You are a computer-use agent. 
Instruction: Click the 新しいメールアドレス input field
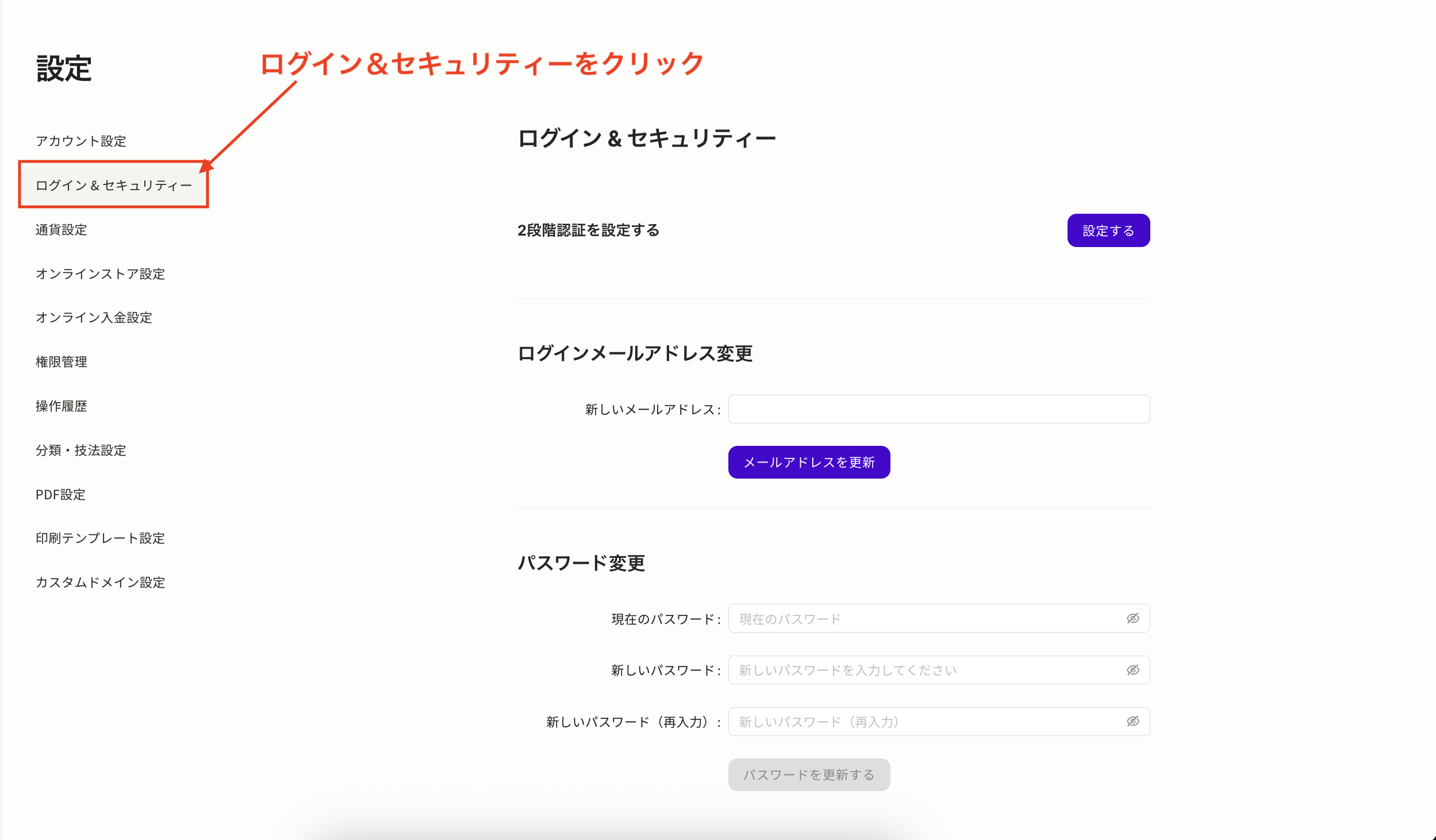click(x=938, y=409)
